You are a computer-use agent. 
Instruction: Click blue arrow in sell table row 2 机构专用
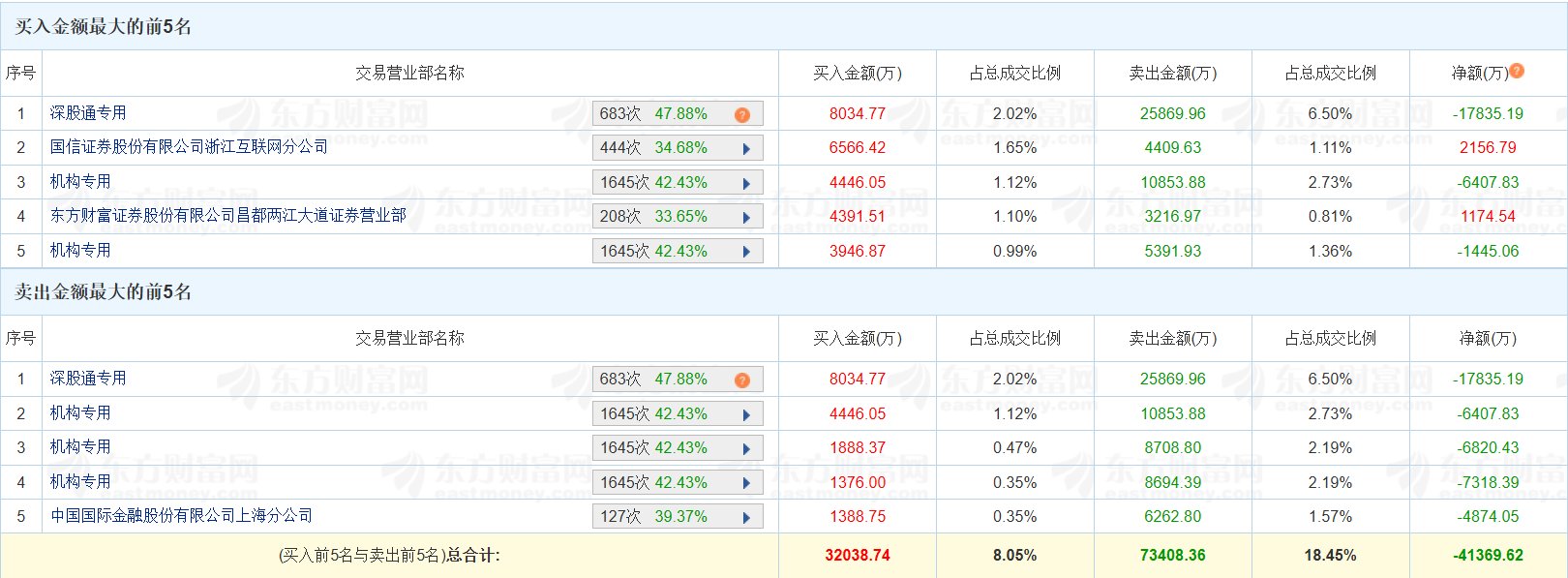[746, 414]
